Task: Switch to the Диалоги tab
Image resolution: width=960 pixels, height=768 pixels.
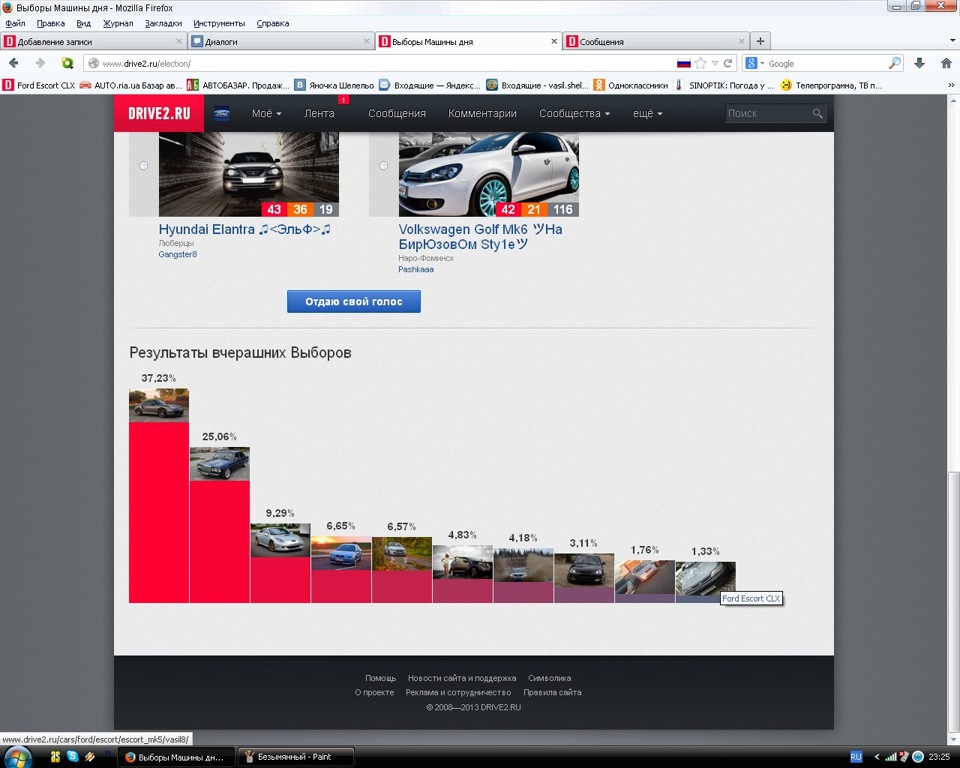Action: point(280,42)
